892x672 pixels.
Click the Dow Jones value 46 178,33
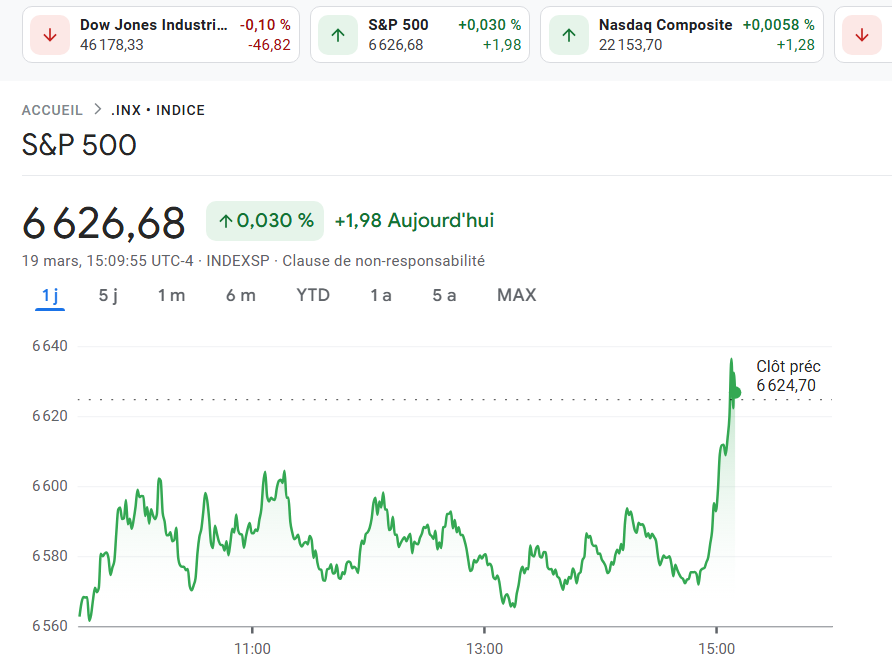[112, 45]
